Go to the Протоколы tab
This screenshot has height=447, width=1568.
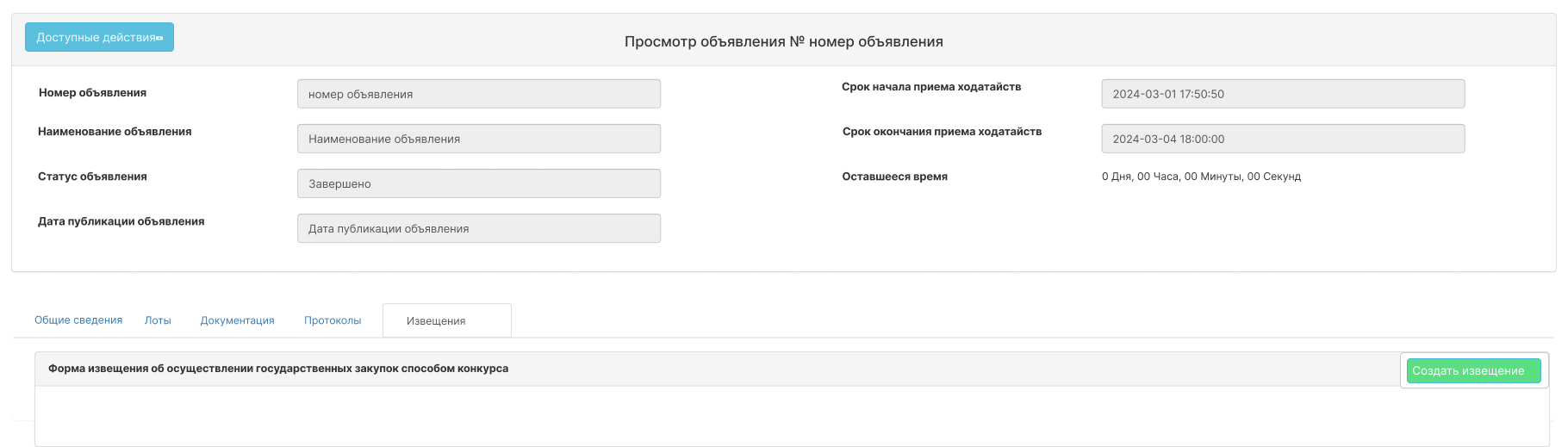[x=333, y=320]
